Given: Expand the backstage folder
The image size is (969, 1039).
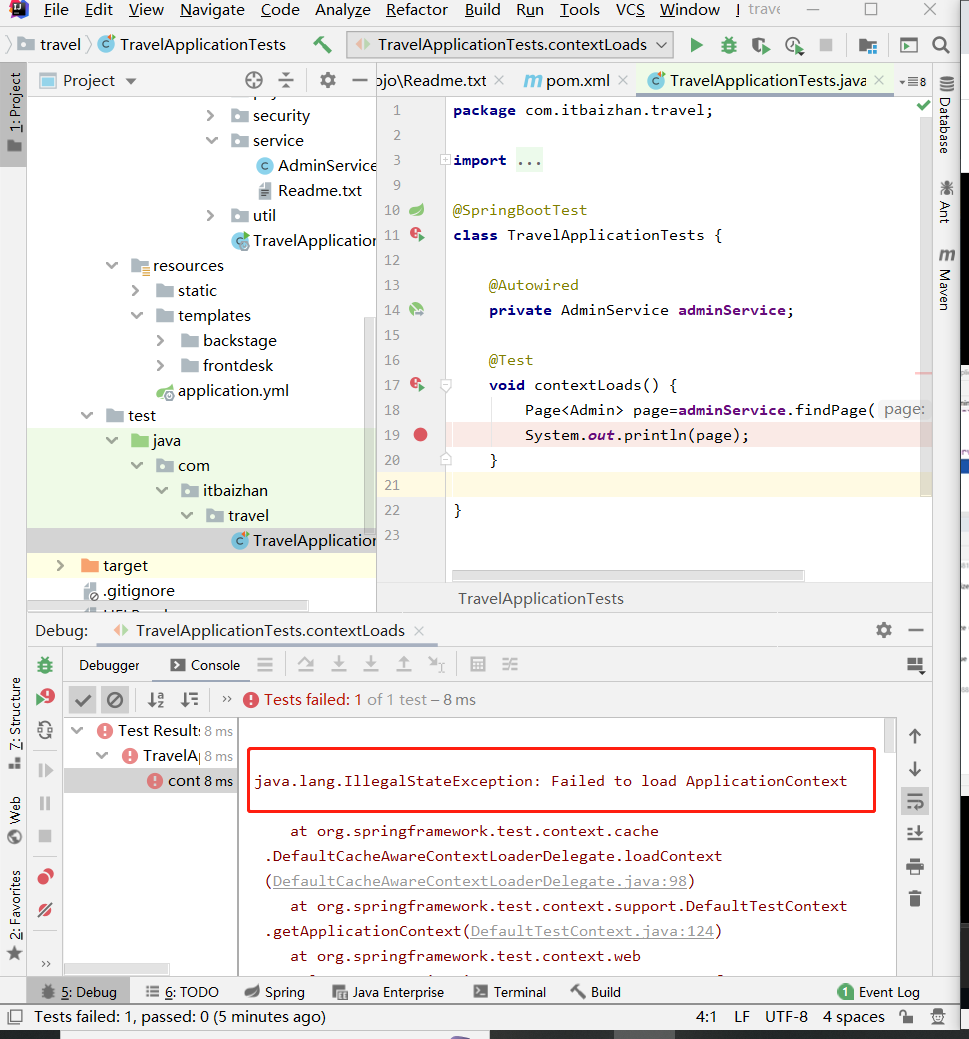Looking at the screenshot, I should [160, 341].
